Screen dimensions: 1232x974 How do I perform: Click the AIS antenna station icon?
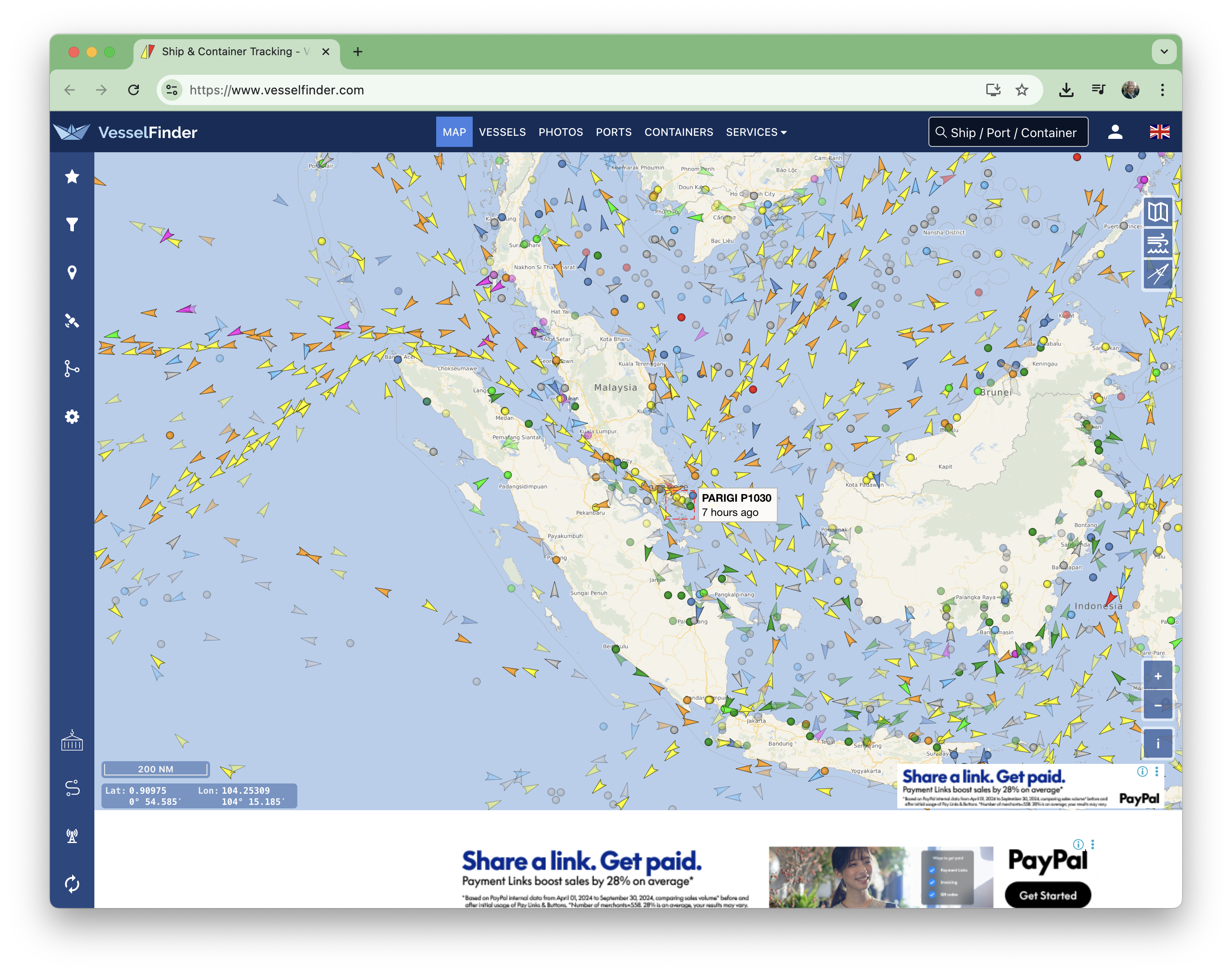[72, 836]
